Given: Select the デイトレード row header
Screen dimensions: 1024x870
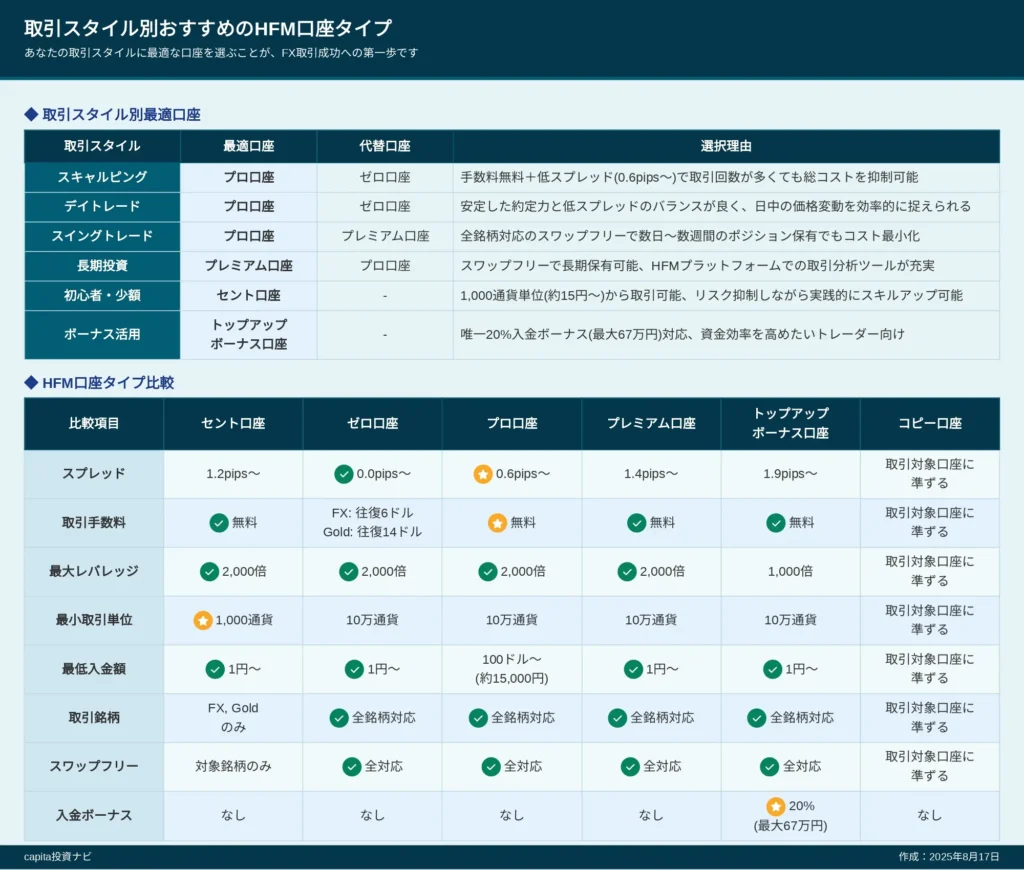Looking at the screenshot, I should pyautogui.click(x=102, y=206).
